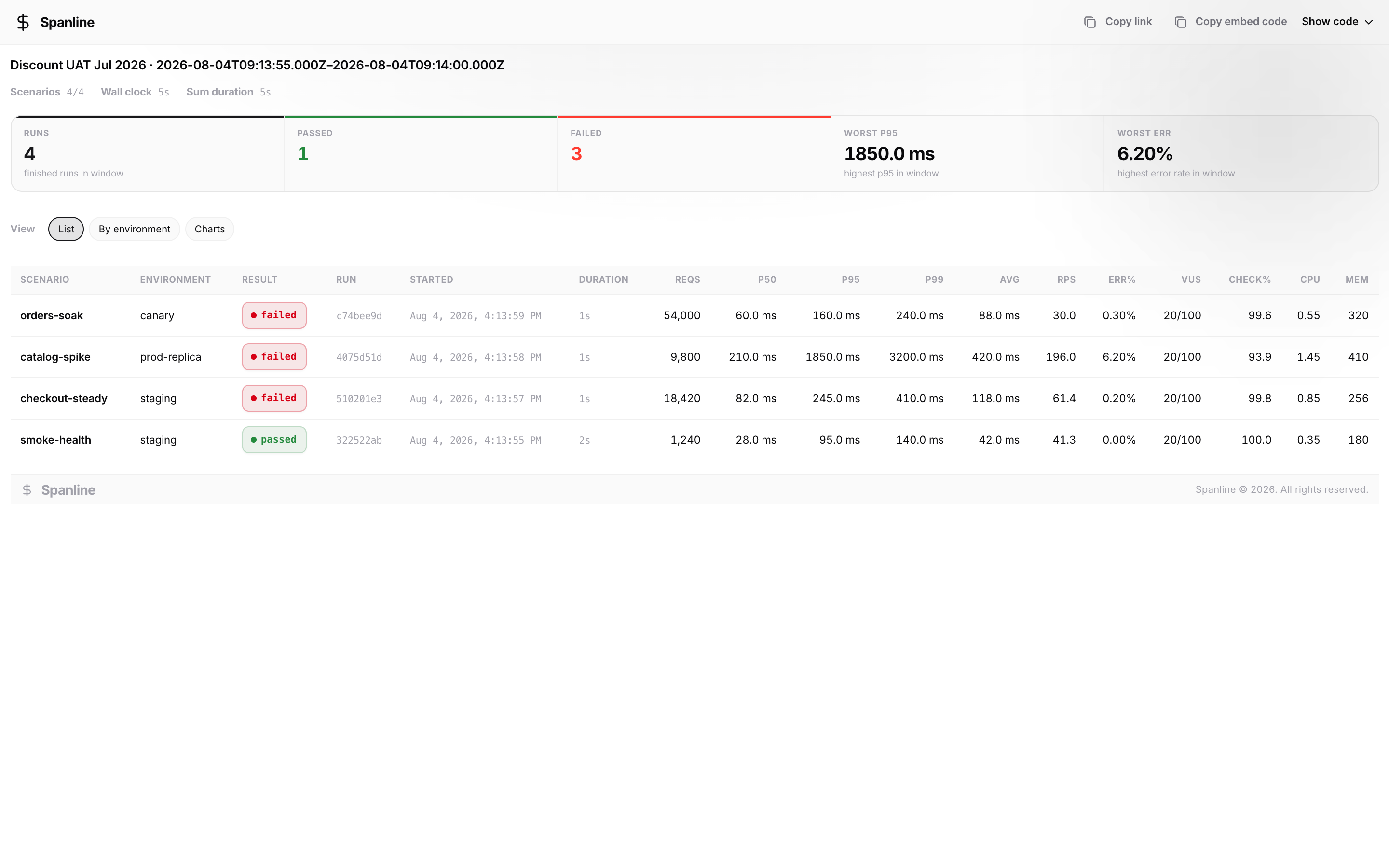The height and width of the screenshot is (868, 1389).
Task: Sort by CHECK% column header
Action: pos(1250,280)
